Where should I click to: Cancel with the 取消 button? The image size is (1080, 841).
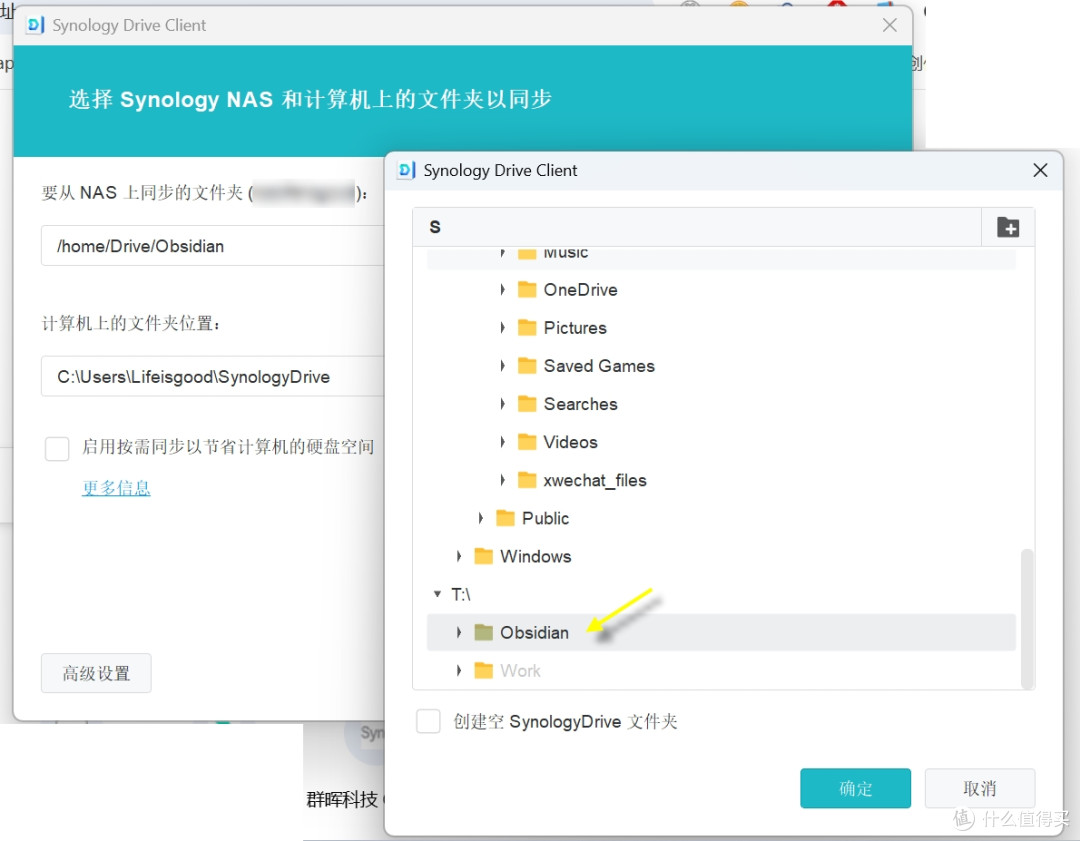click(x=979, y=789)
